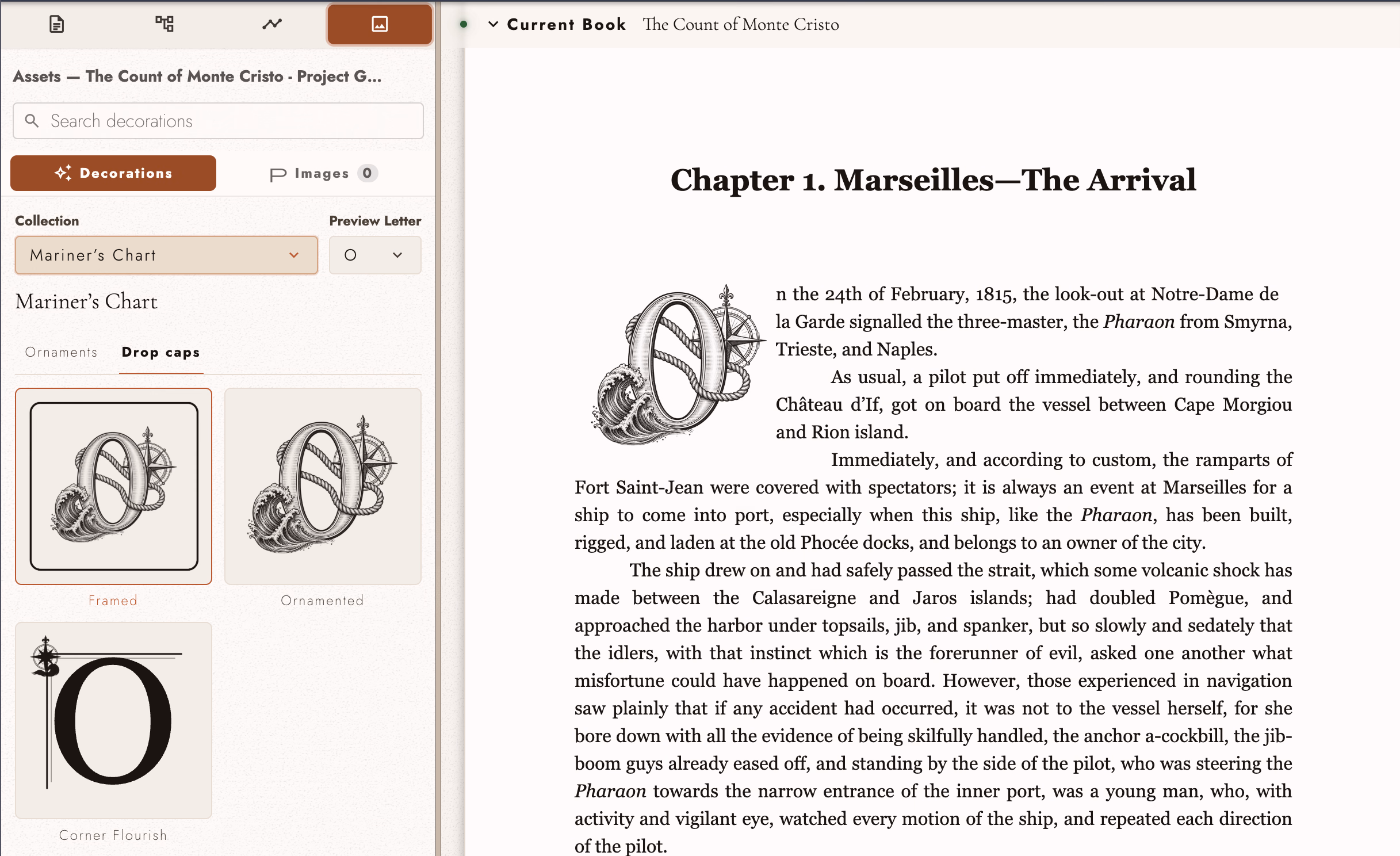Choose the Ornamented drop cap thumbnail
1400x856 pixels.
323,486
